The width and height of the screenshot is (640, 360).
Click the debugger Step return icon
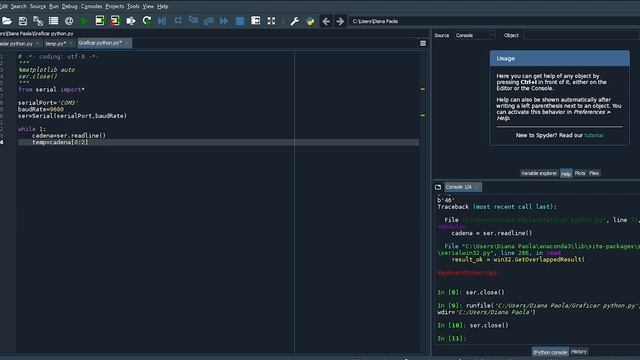click(209, 21)
